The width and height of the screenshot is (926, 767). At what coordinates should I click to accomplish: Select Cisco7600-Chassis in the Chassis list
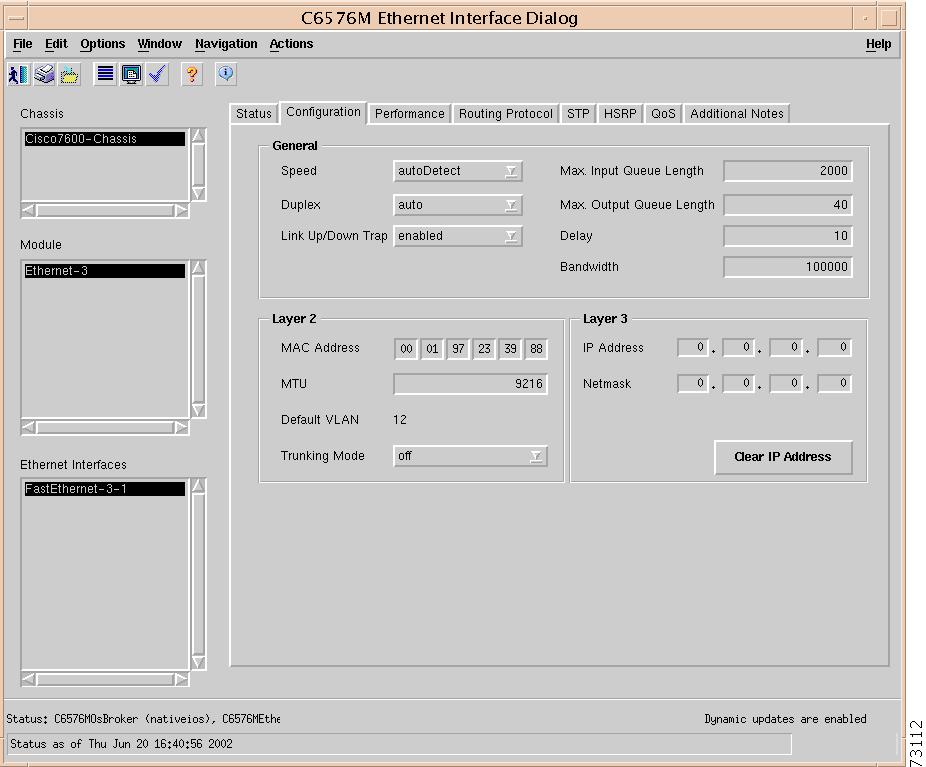pyautogui.click(x=105, y=139)
